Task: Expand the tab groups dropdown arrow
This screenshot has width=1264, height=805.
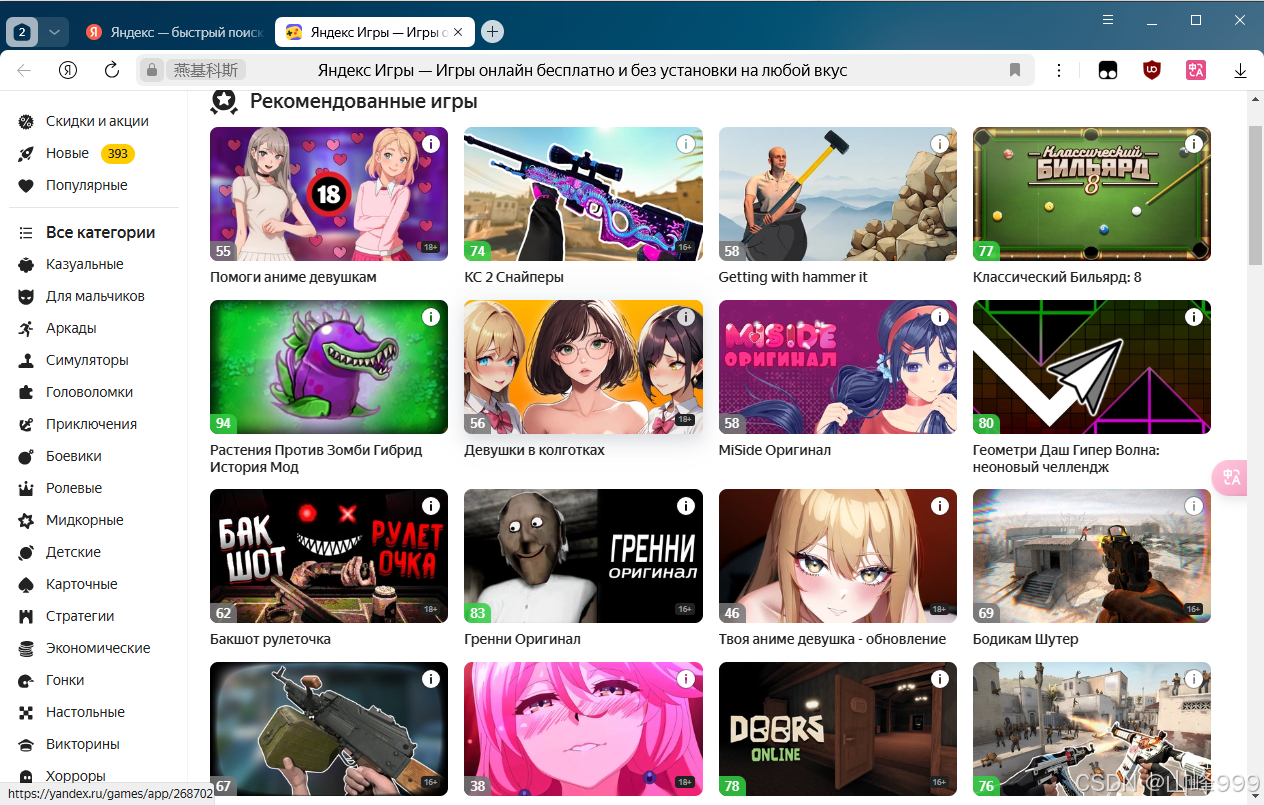Action: (54, 32)
